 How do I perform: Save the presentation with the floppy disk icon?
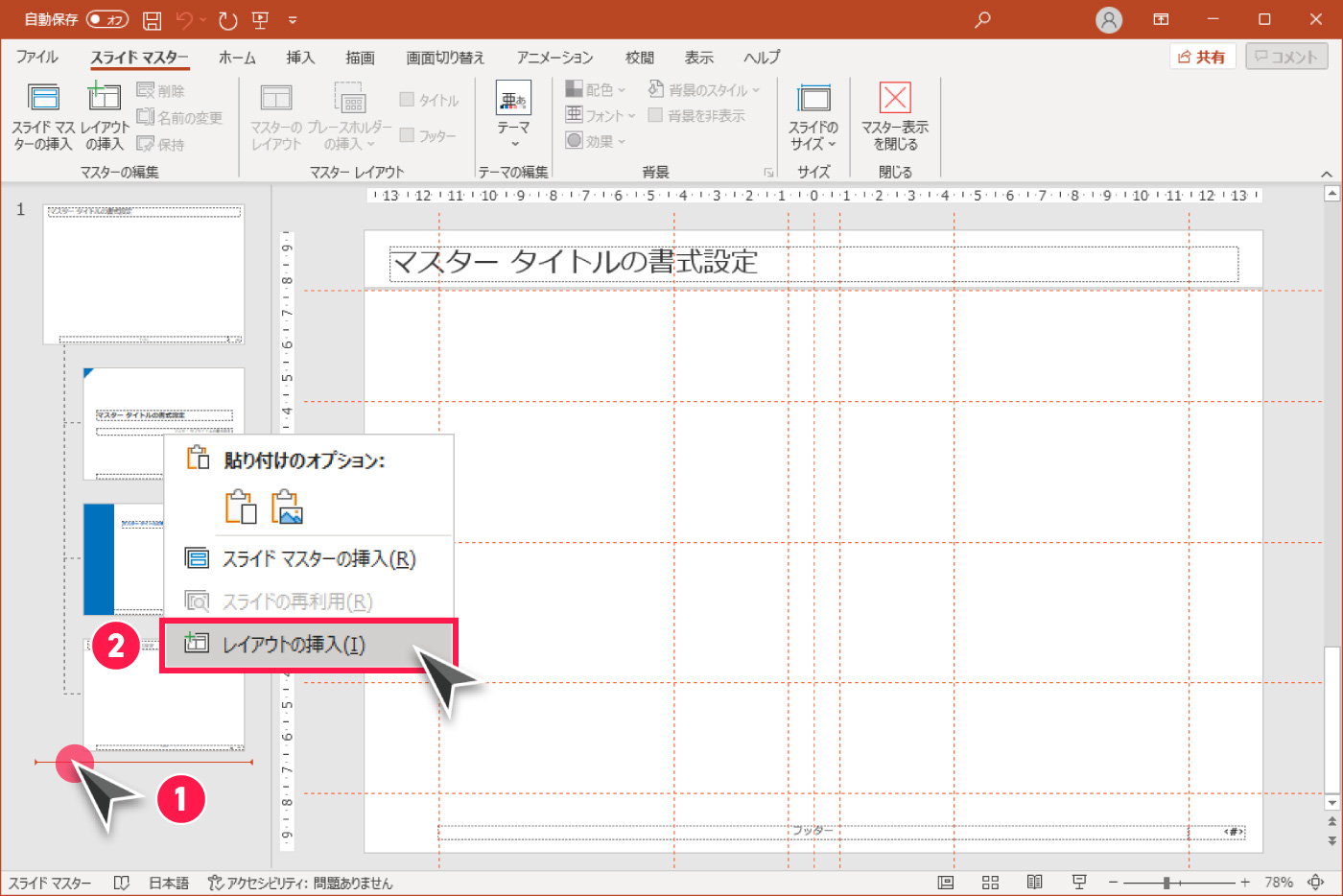coord(152,19)
